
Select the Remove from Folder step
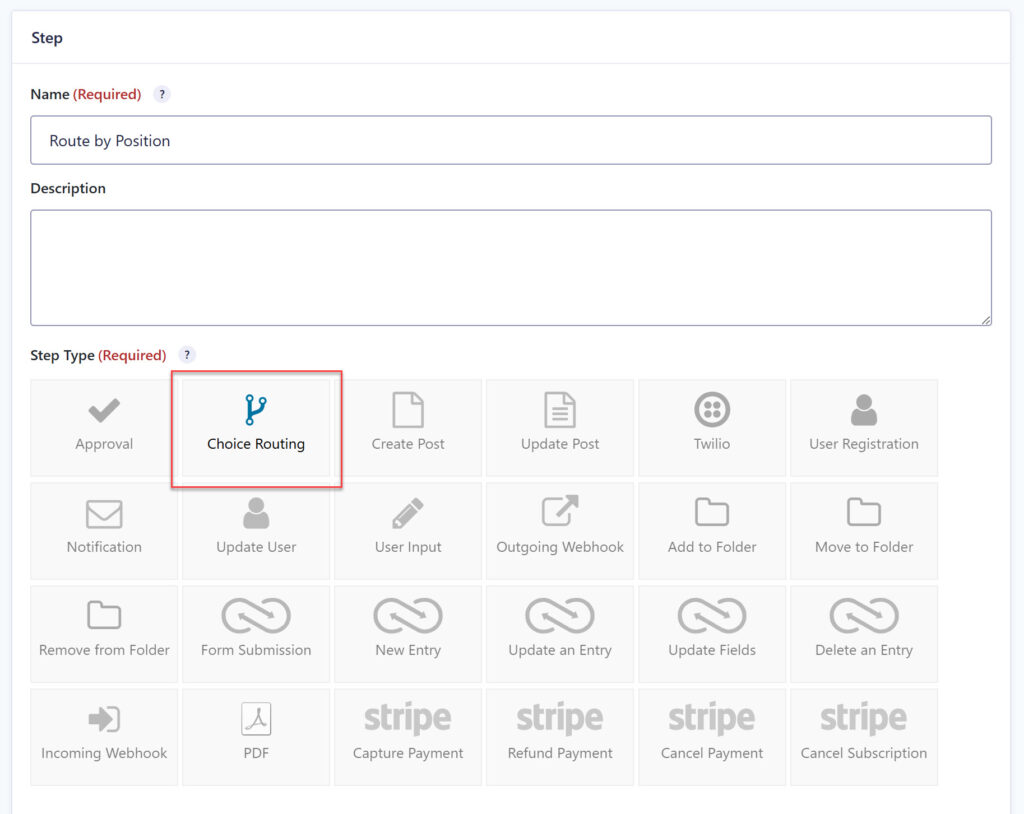tap(104, 634)
